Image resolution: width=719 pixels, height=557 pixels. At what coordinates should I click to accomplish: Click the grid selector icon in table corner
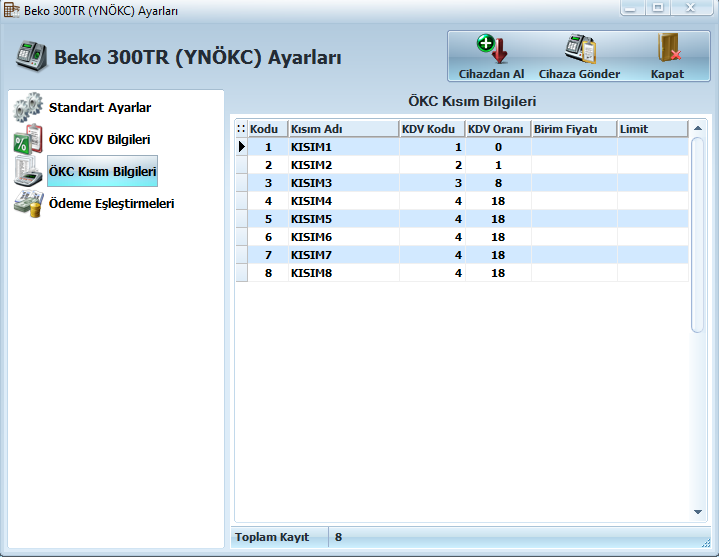click(241, 129)
